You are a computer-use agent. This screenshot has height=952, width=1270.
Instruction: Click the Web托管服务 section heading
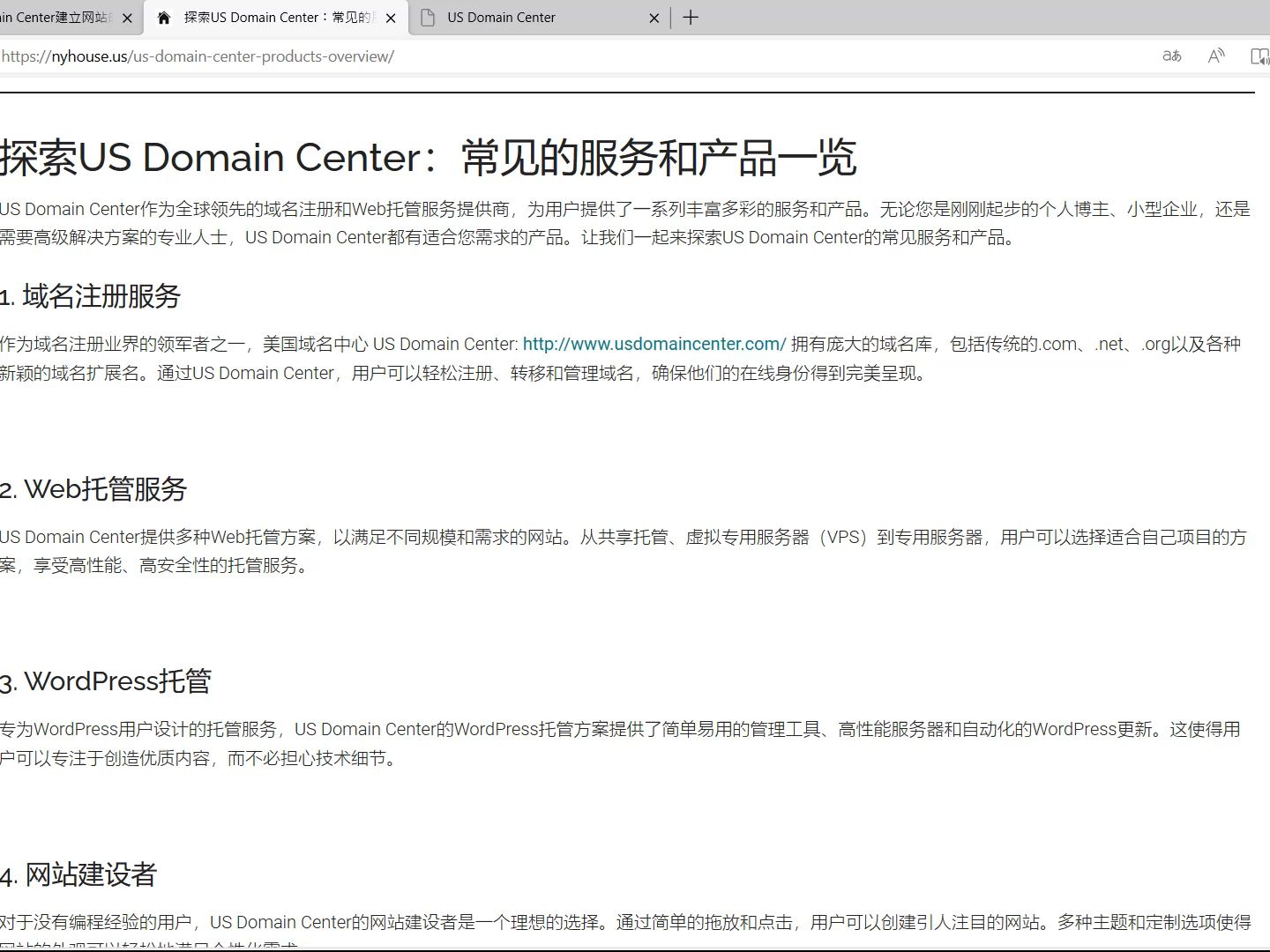[93, 487]
